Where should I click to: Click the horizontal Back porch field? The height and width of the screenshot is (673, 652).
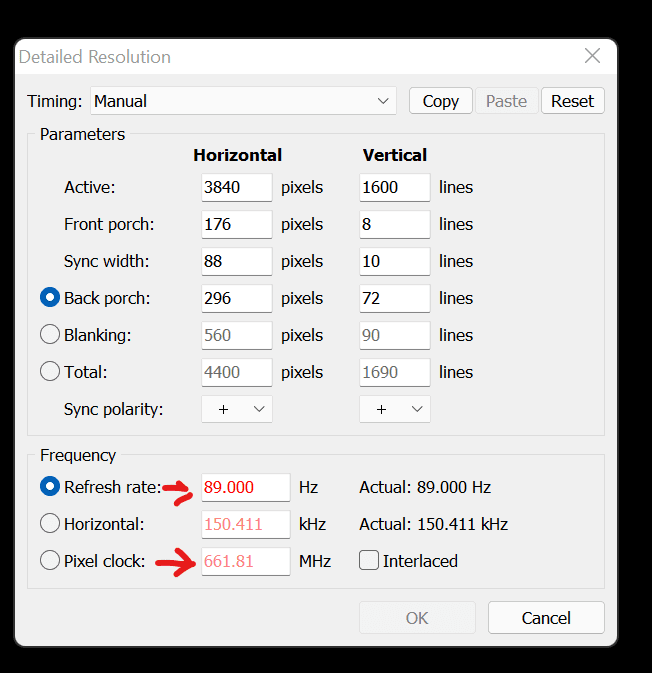point(237,298)
